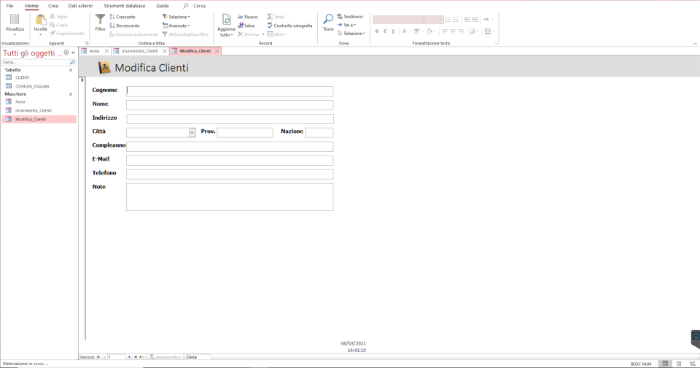Screen dimensions: 700x368
Task: Click the Totali sigma icon
Action: 270,17
